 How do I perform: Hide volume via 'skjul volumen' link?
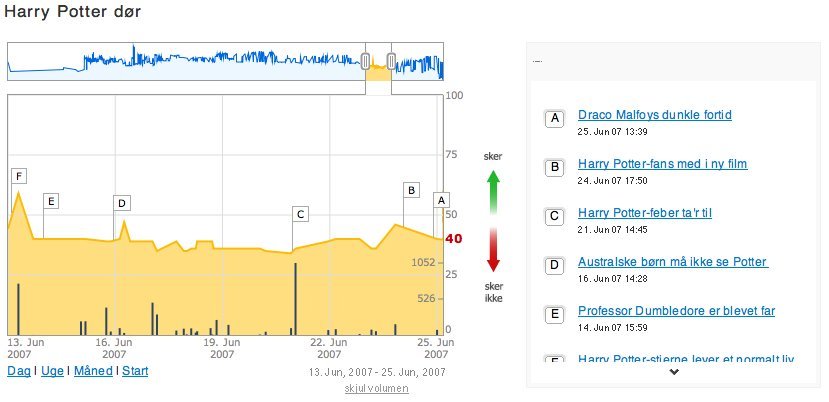(x=375, y=388)
